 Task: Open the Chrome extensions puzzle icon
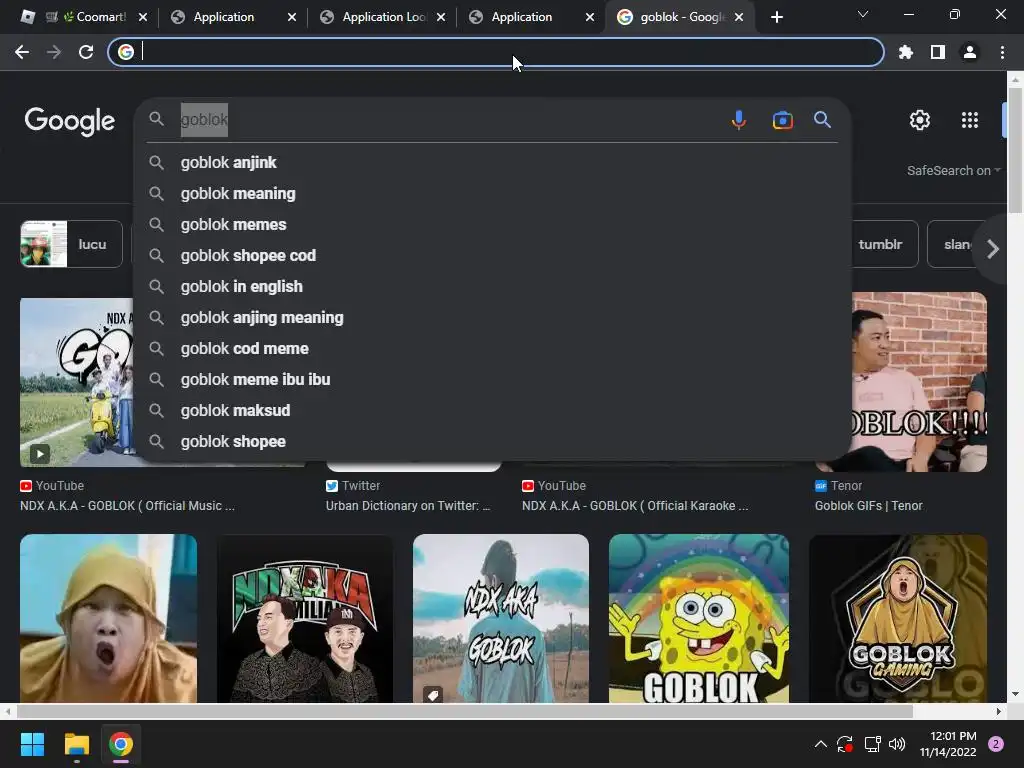pos(905,52)
